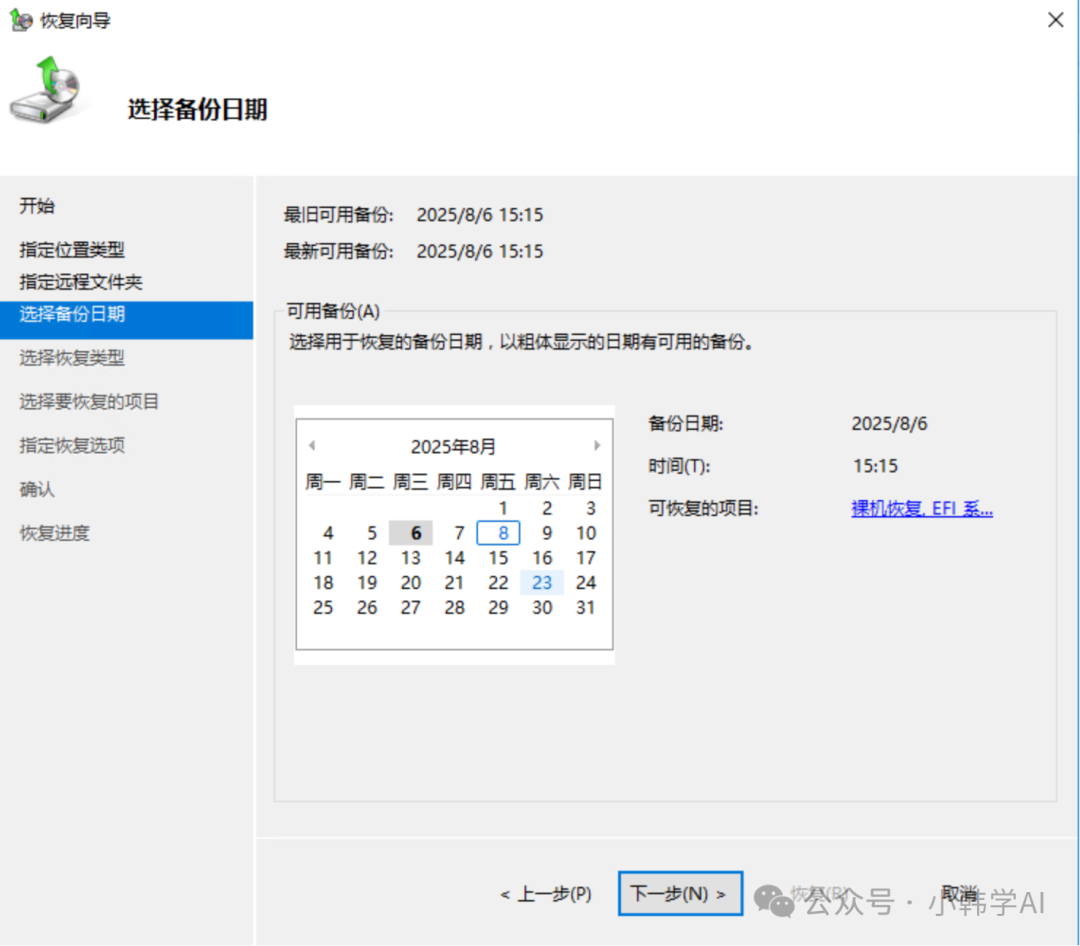Select the highlighted 选择备份日期 step
This screenshot has height=946, width=1080.
[x=72, y=314]
